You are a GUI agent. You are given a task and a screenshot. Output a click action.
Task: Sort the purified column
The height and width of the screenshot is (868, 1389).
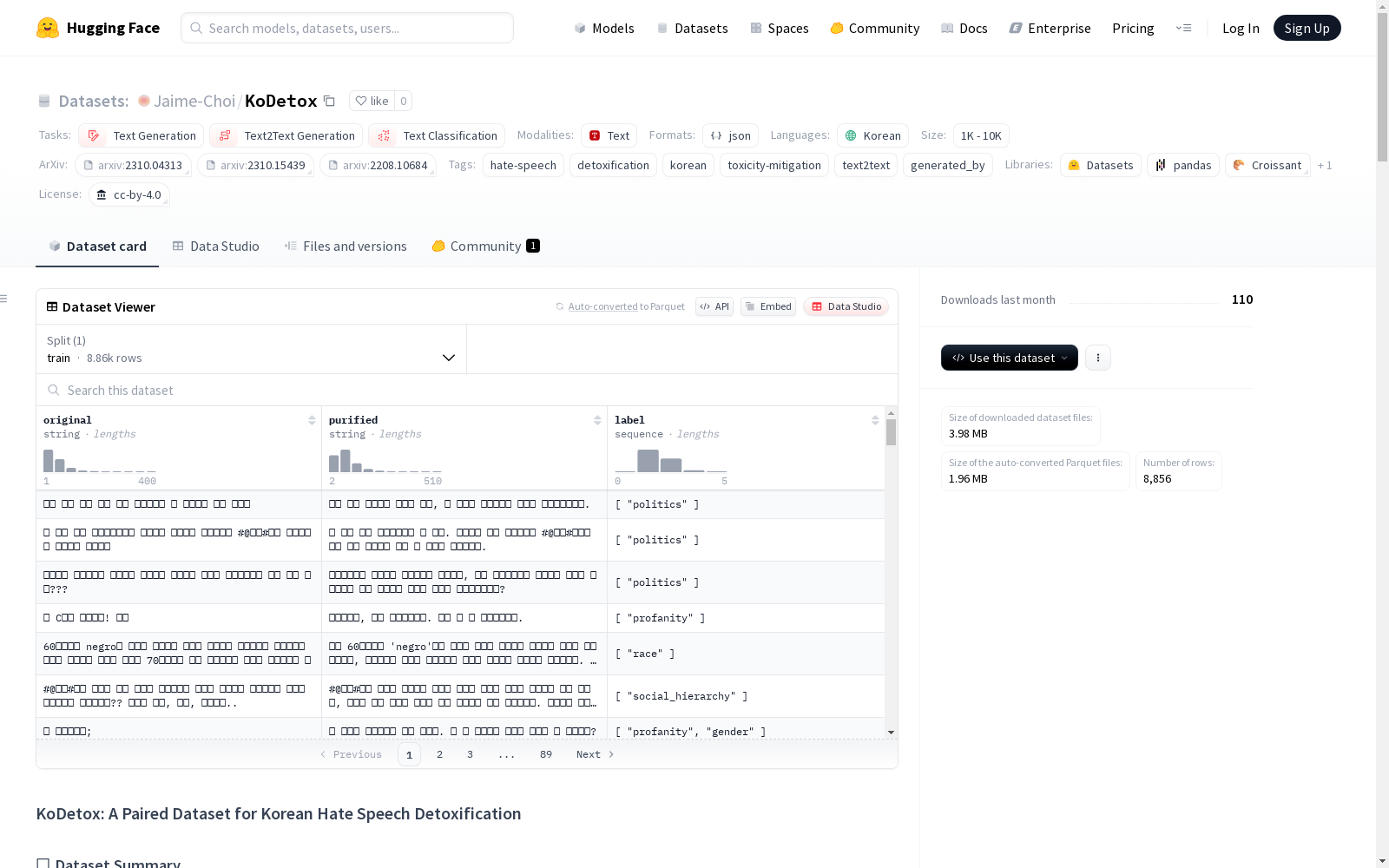pyautogui.click(x=597, y=420)
